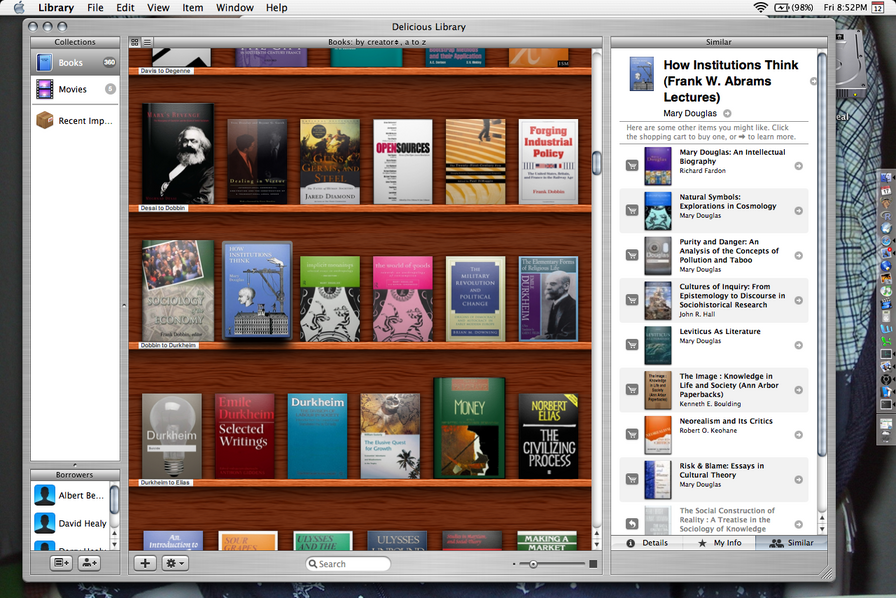
Task: Switch to list view mode
Action: 147,42
